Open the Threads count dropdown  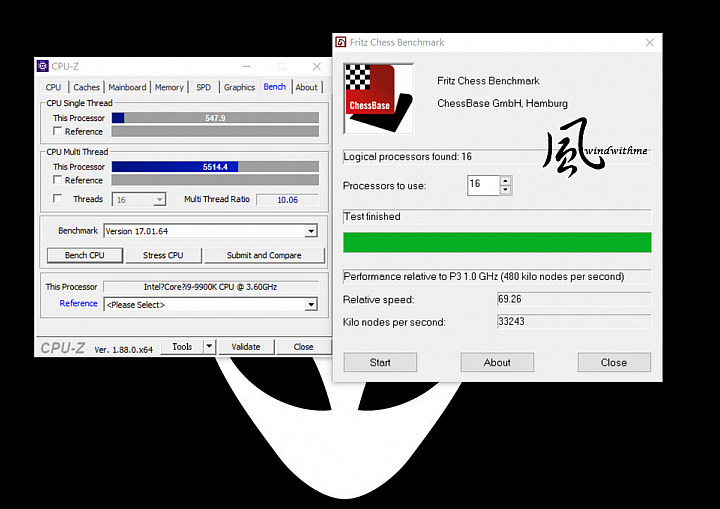pyautogui.click(x=159, y=199)
